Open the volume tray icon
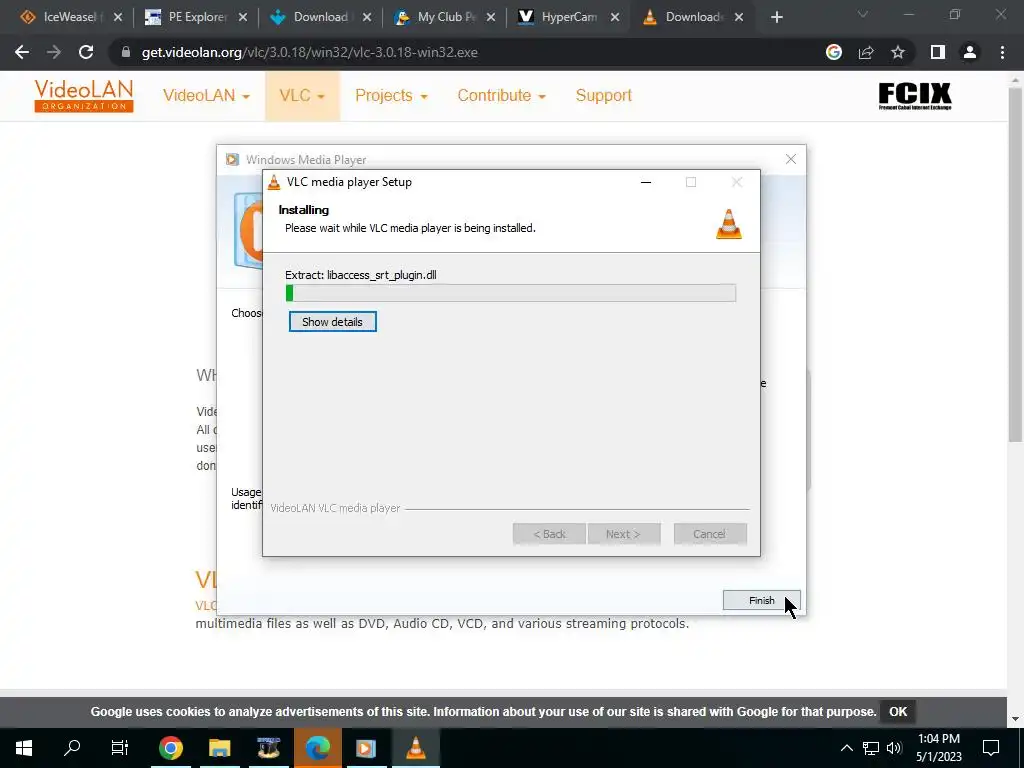The height and width of the screenshot is (768, 1024). tap(894, 748)
